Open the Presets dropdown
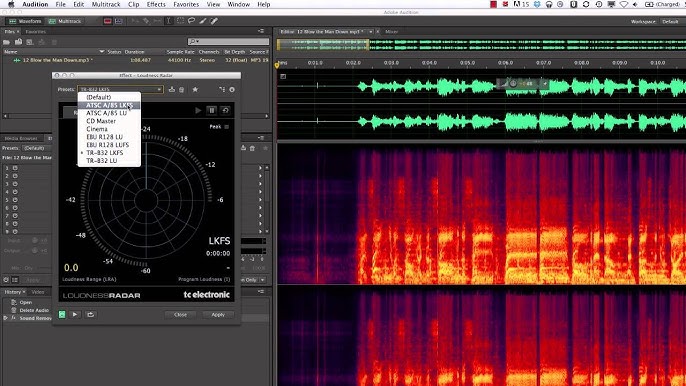Viewport: 686px width, 386px height. (120, 89)
